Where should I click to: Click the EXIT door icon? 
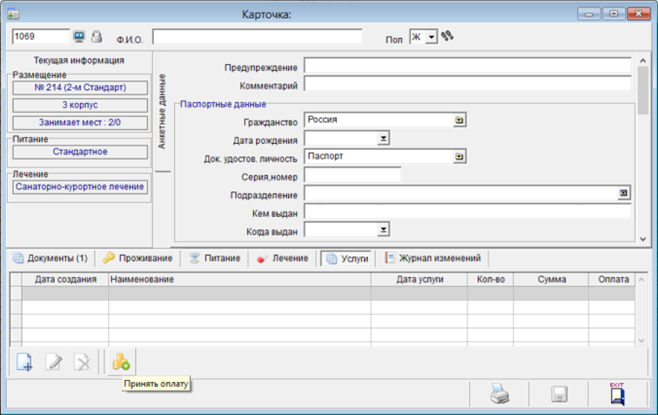617,392
